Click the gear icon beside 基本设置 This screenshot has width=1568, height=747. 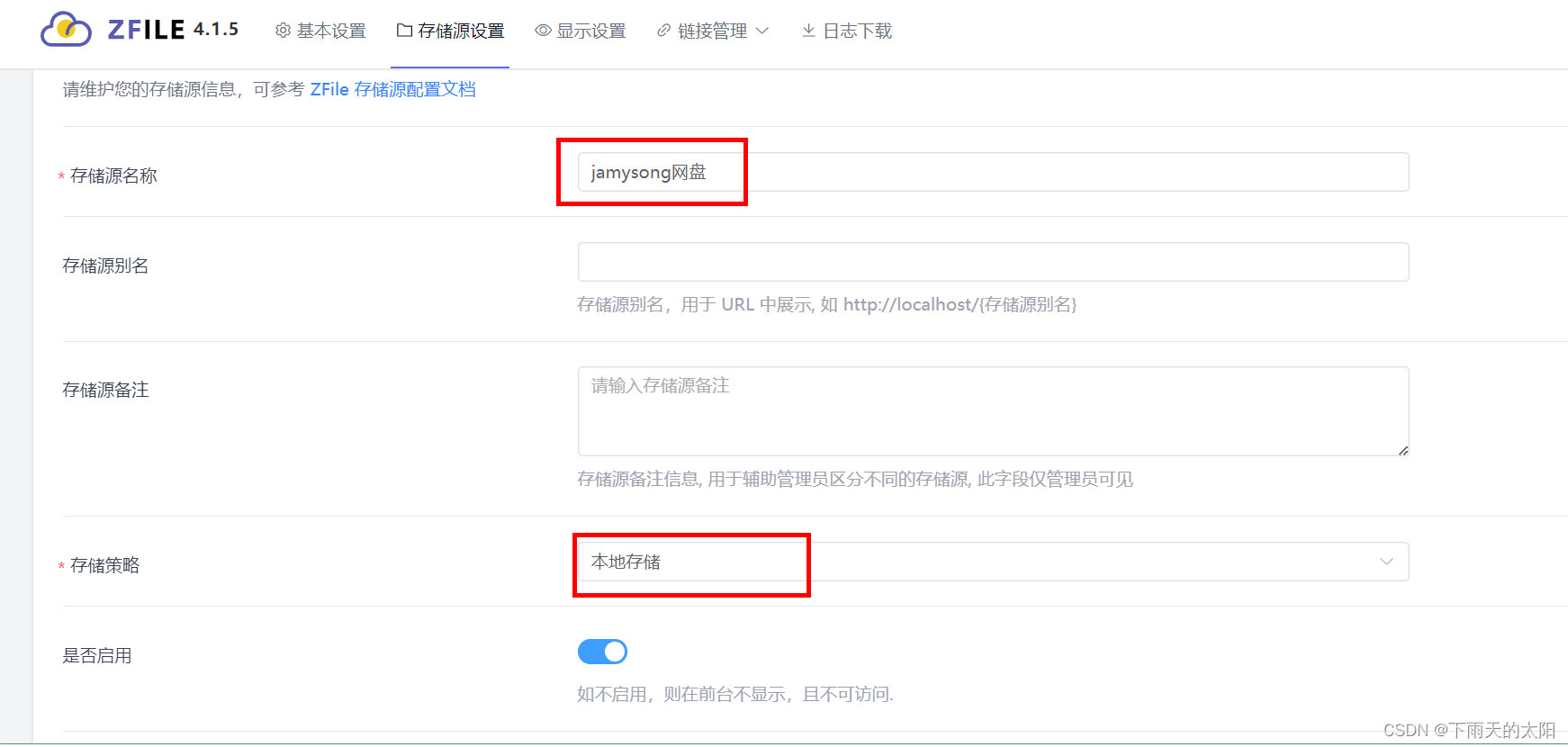tap(283, 31)
